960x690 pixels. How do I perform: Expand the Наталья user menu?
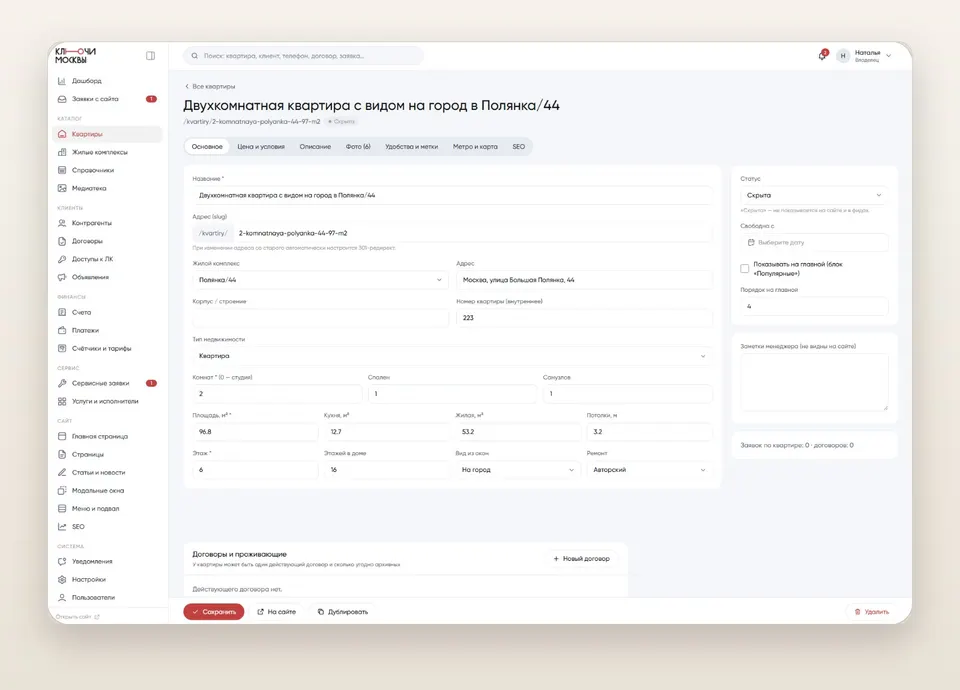[864, 56]
